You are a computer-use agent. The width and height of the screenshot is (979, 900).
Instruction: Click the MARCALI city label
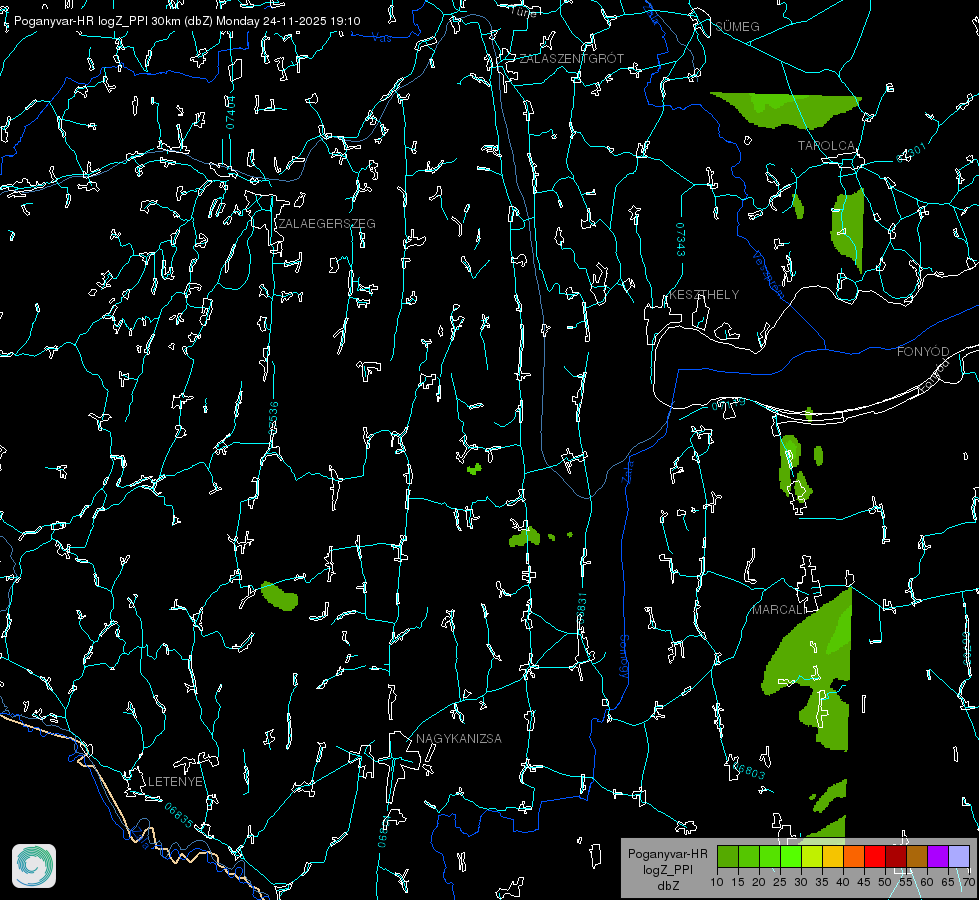pyautogui.click(x=777, y=610)
